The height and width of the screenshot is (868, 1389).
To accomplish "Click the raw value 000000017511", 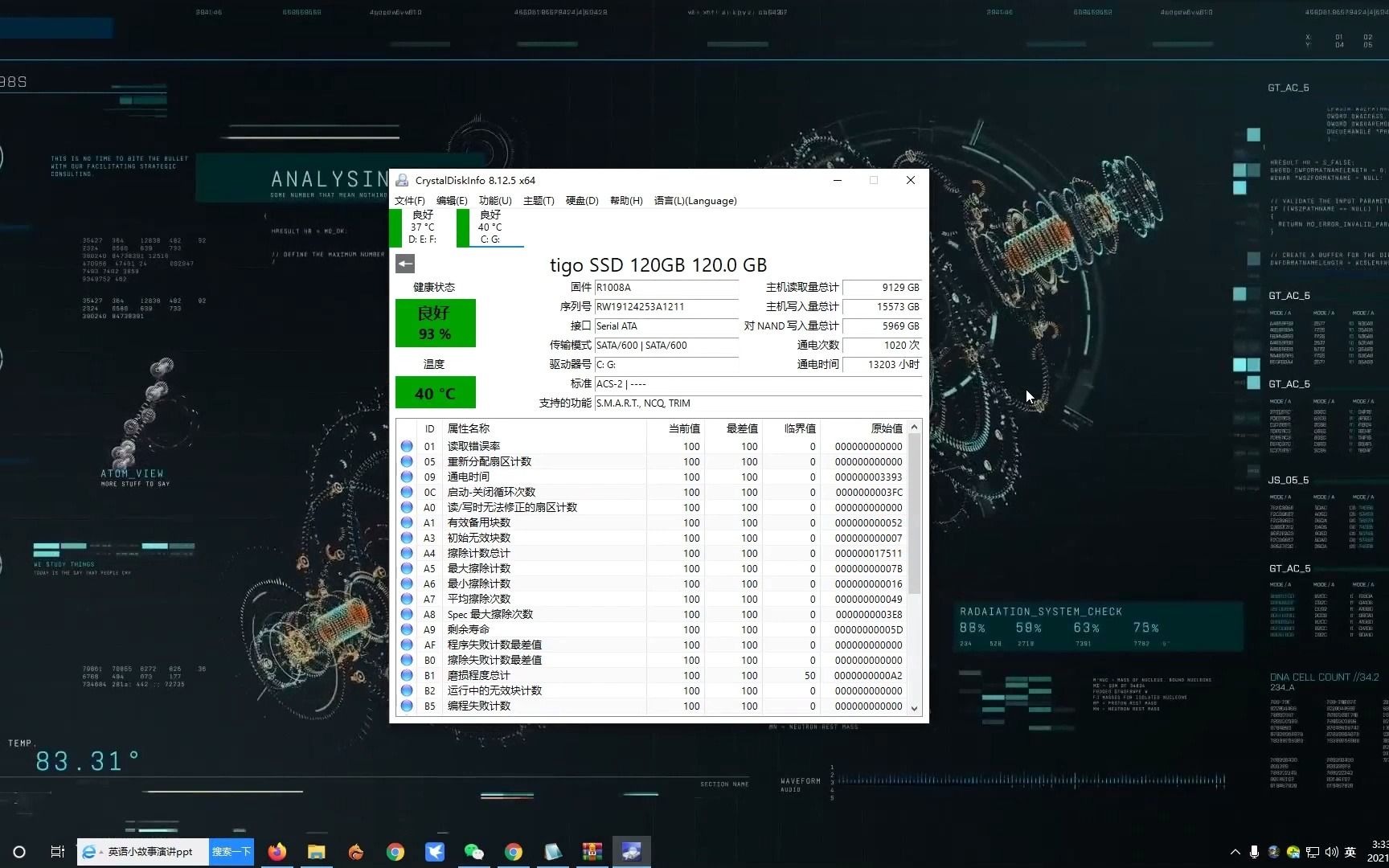I will [x=868, y=553].
